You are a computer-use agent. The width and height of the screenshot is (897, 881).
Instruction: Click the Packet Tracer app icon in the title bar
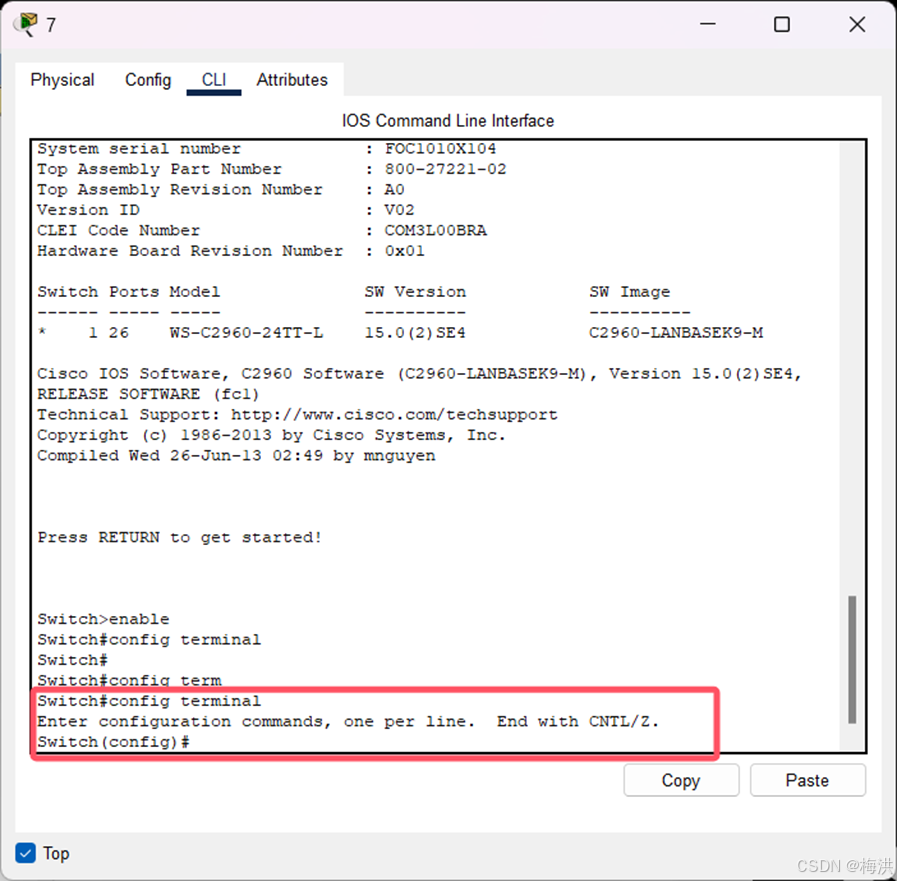pos(26,24)
